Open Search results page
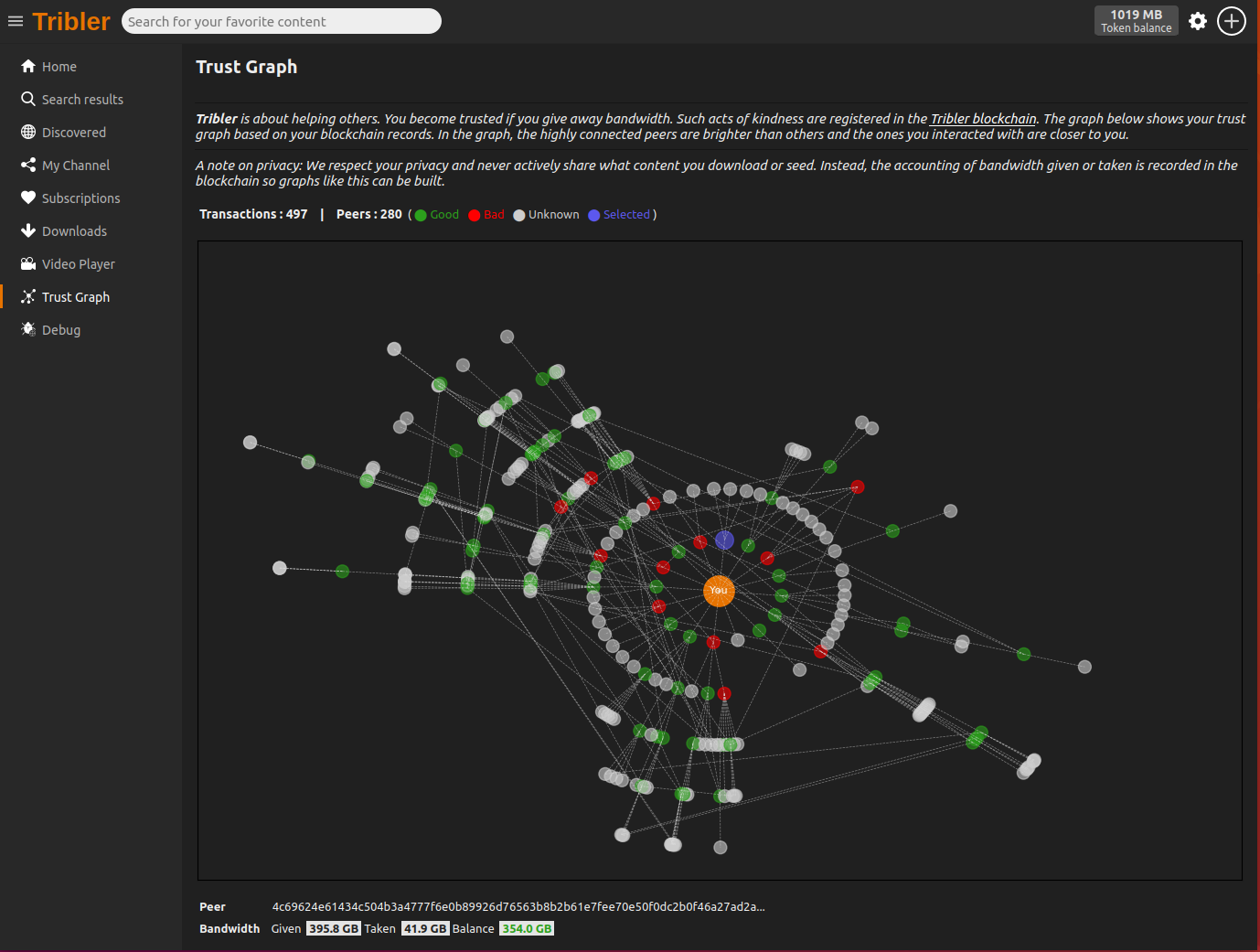The image size is (1260, 952). (82, 100)
